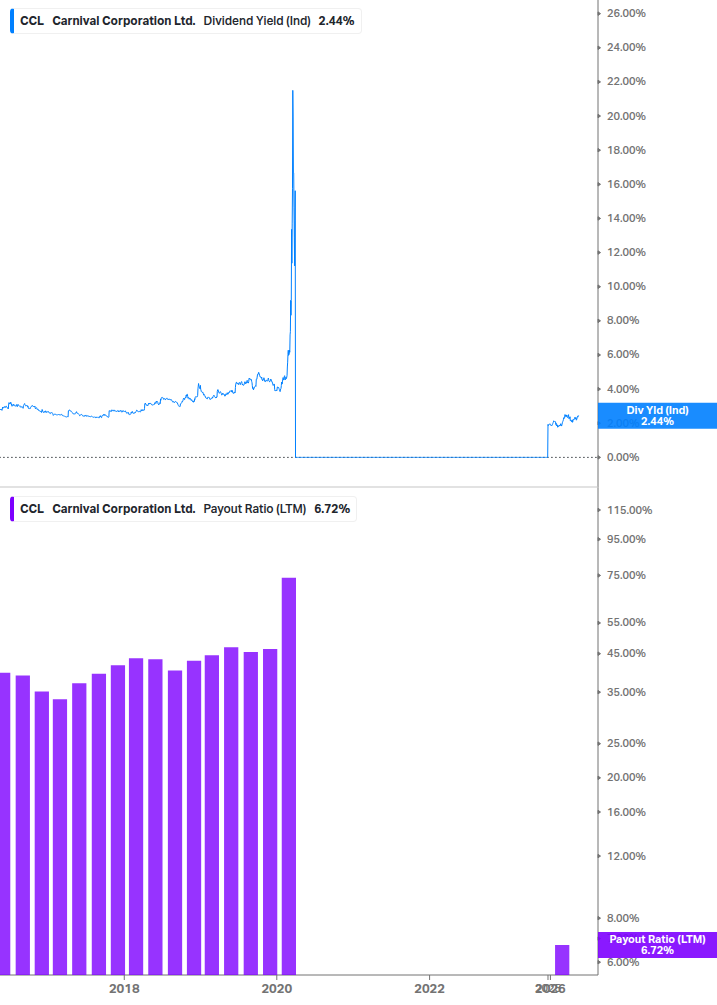717x1005 pixels.
Task: Click the 115.00% payout axis label
Action: pos(629,510)
